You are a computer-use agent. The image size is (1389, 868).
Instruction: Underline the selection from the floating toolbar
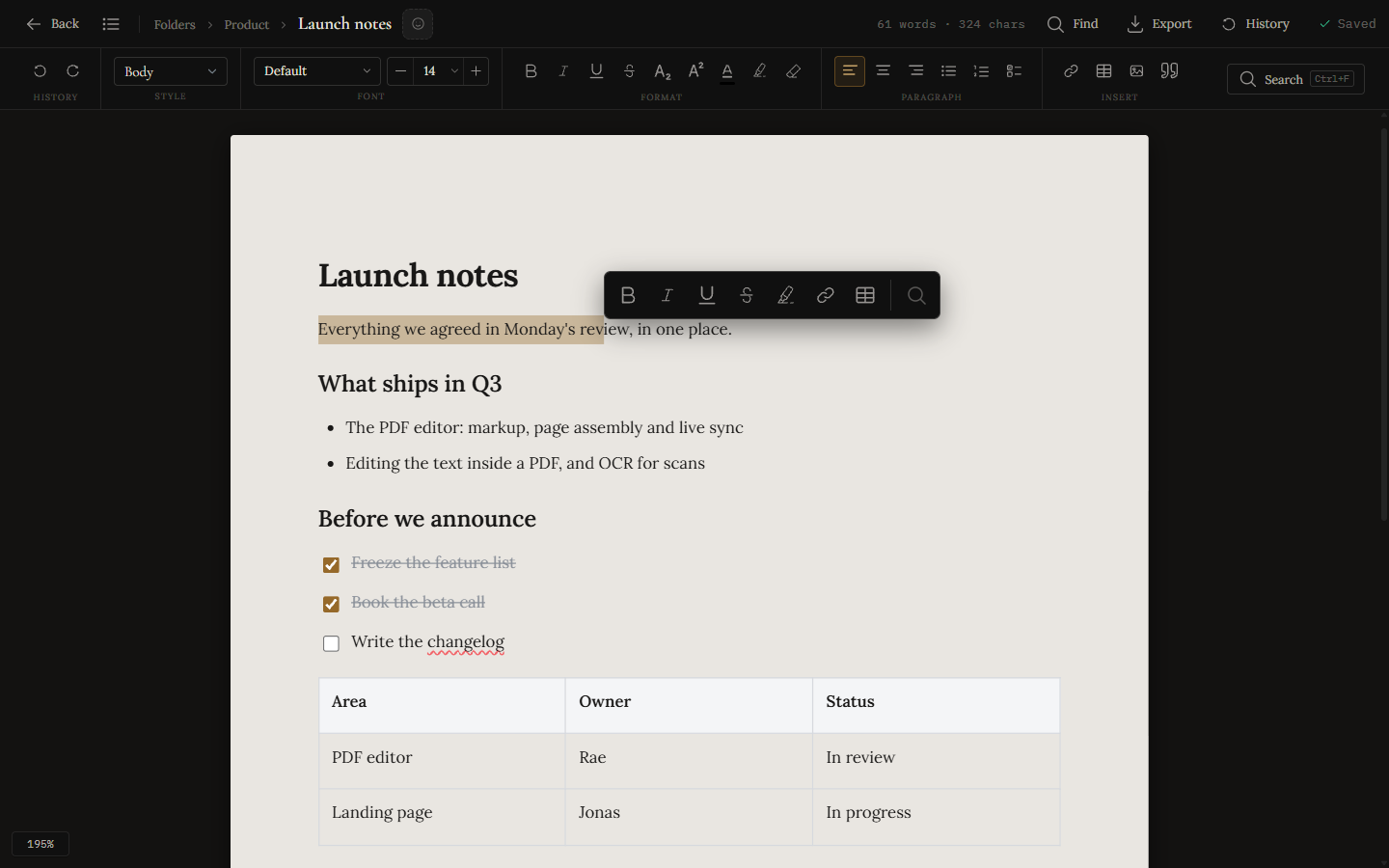pos(707,295)
